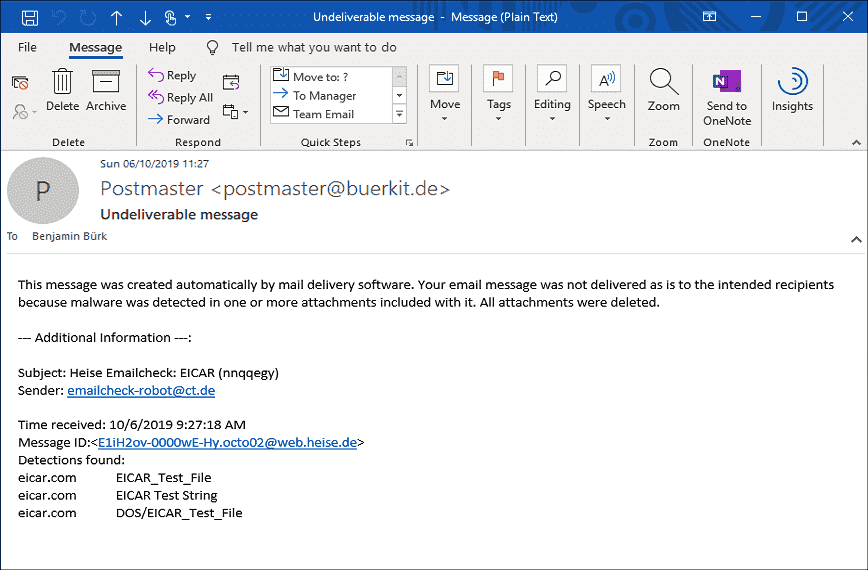Click sender Postmaster <postmaster@buerkit.de>

click(x=275, y=189)
